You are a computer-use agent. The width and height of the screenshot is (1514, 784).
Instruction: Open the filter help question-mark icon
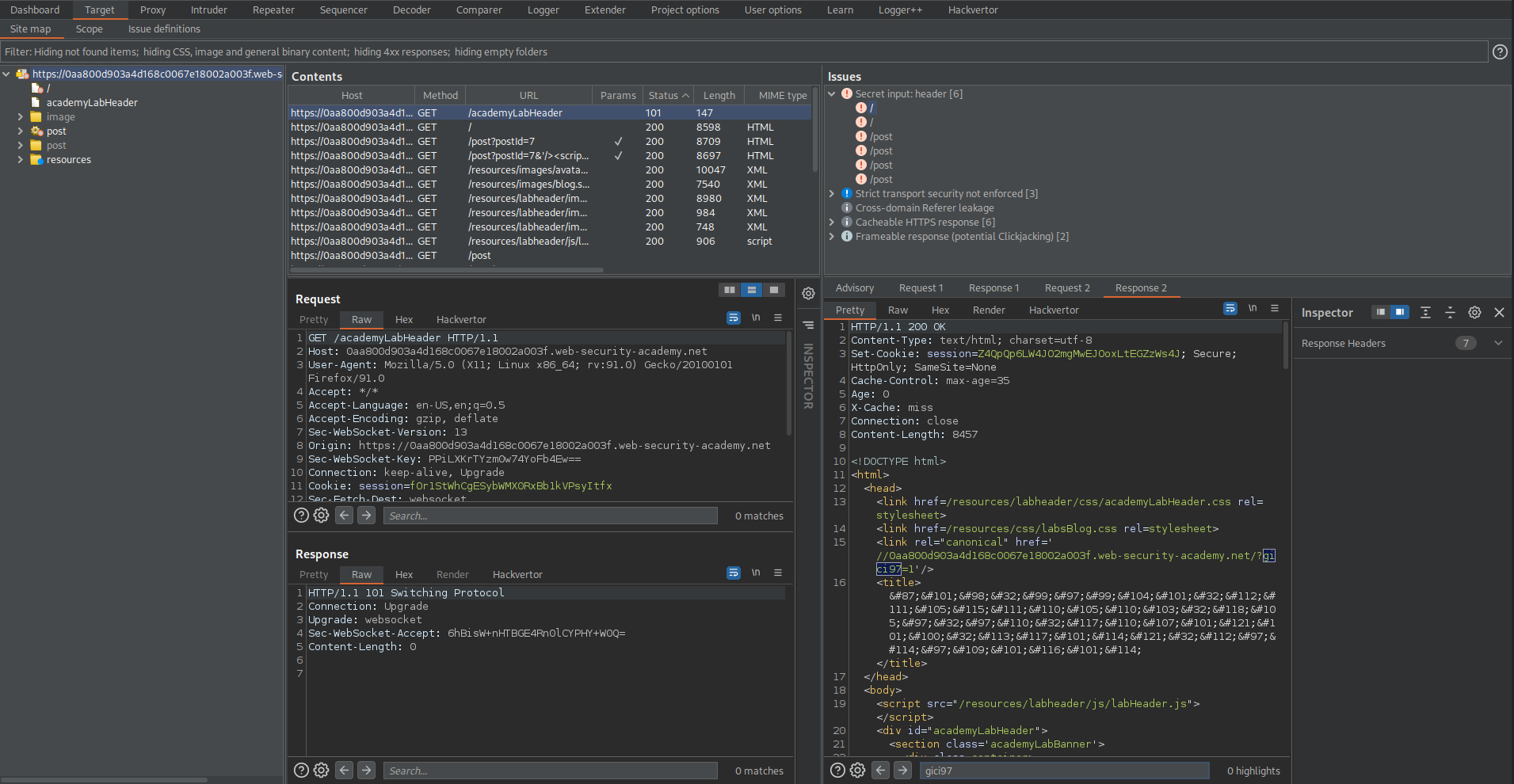coord(1500,51)
